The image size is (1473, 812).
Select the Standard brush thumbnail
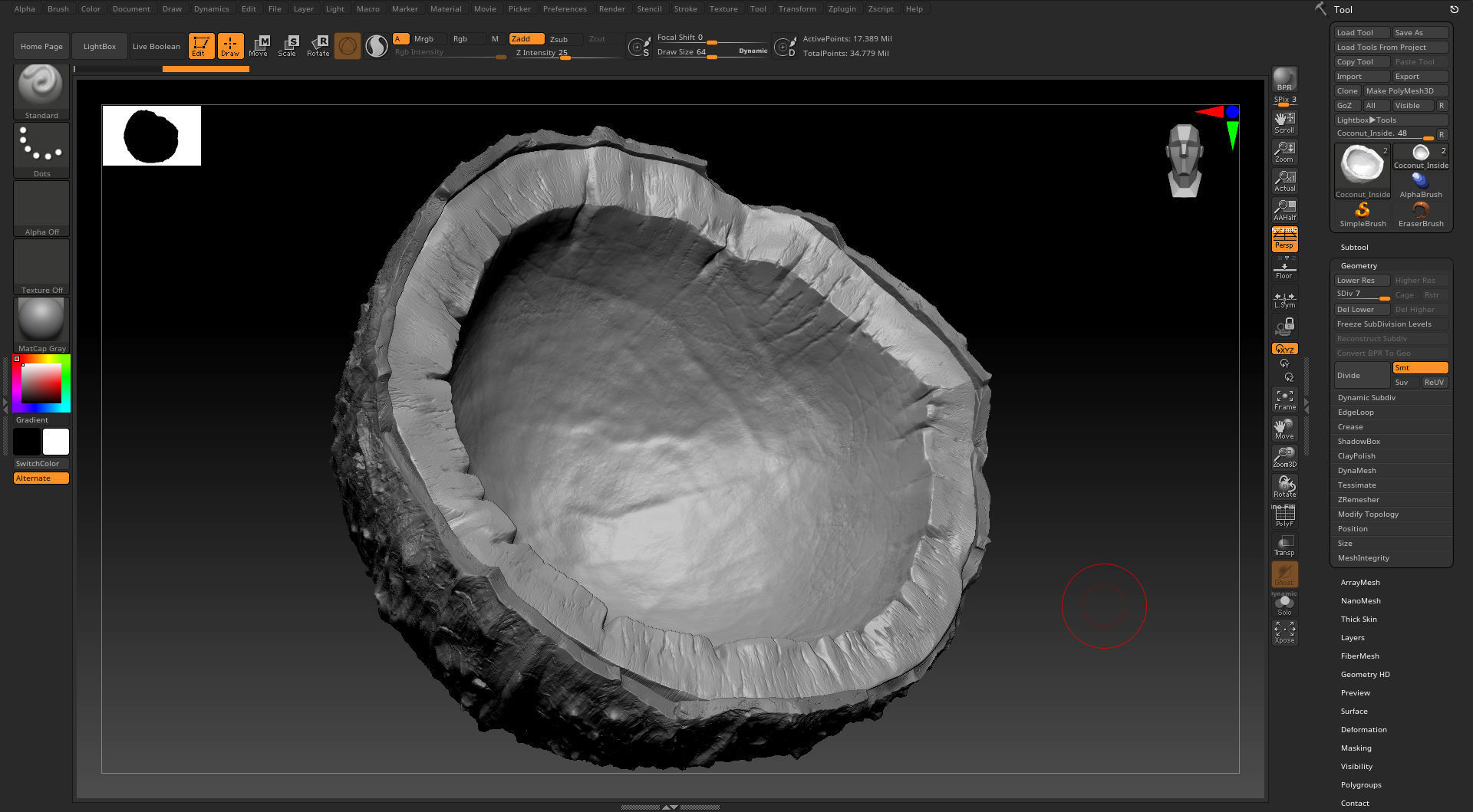tap(41, 91)
